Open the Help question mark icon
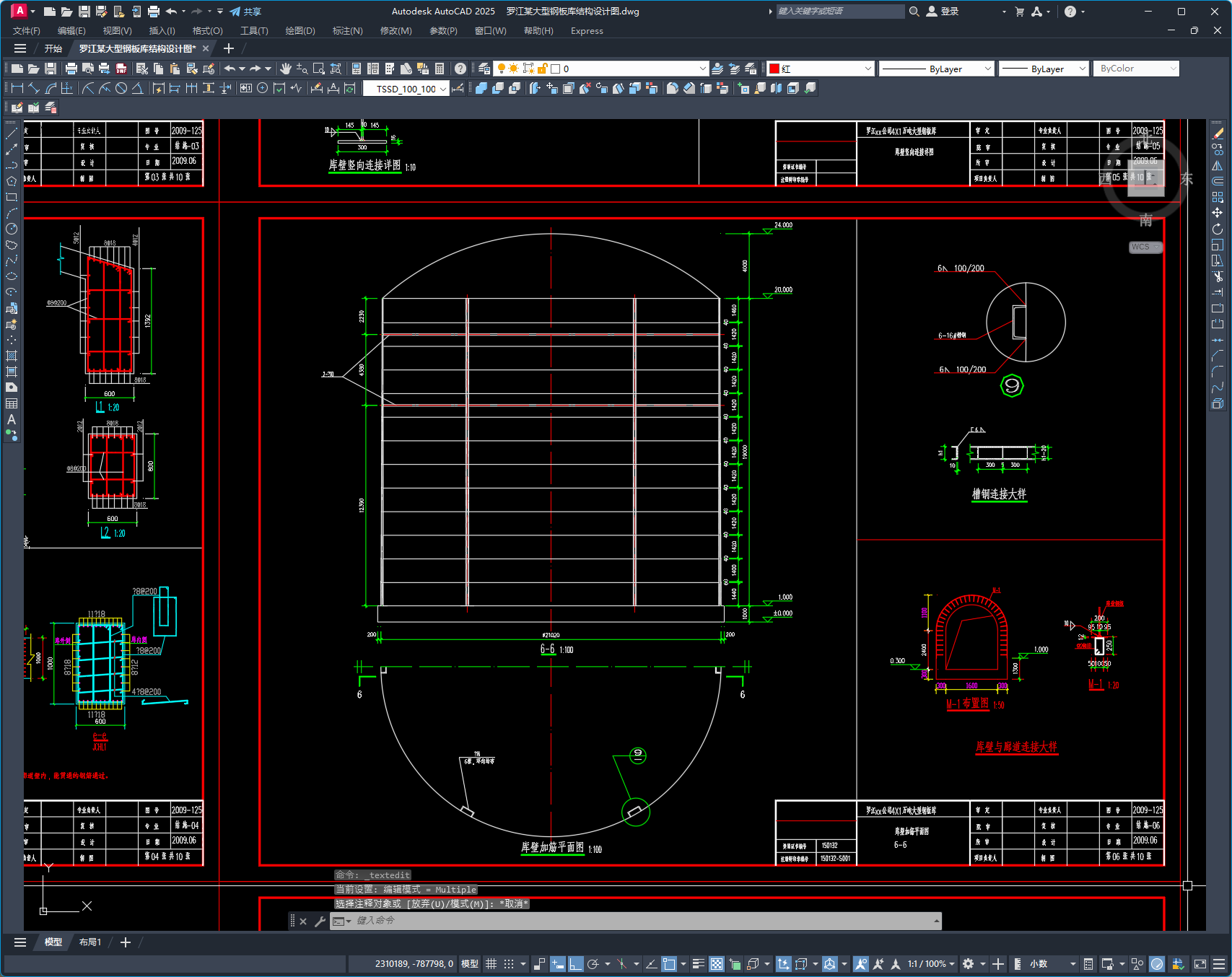Image resolution: width=1232 pixels, height=977 pixels. click(460, 69)
